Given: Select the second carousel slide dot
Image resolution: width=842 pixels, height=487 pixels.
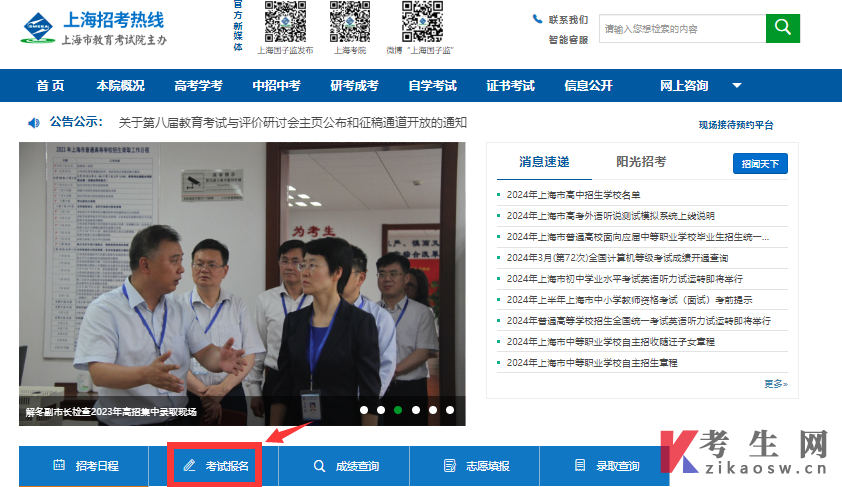Looking at the screenshot, I should pyautogui.click(x=381, y=410).
